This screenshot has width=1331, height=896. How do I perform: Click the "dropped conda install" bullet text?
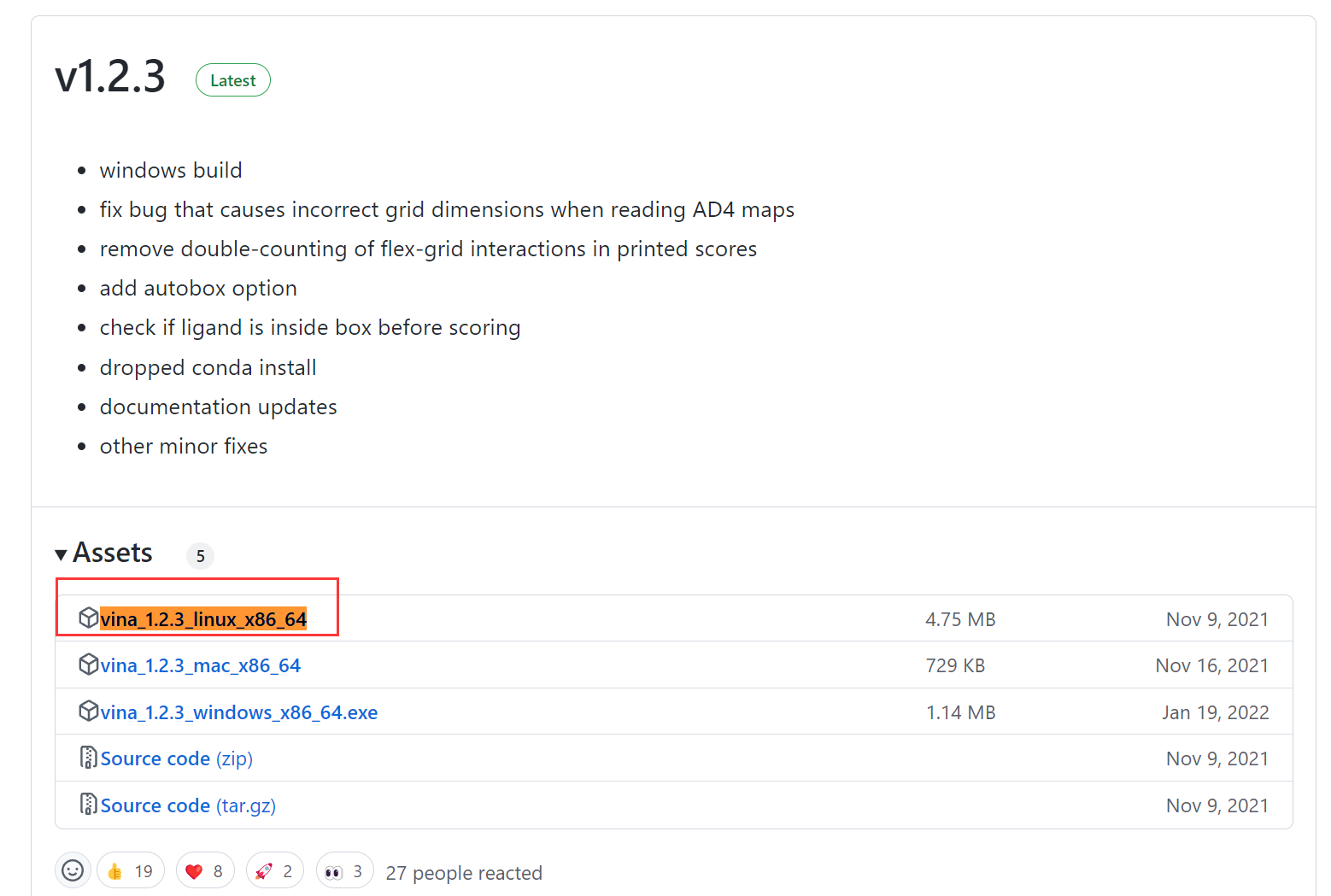click(208, 367)
